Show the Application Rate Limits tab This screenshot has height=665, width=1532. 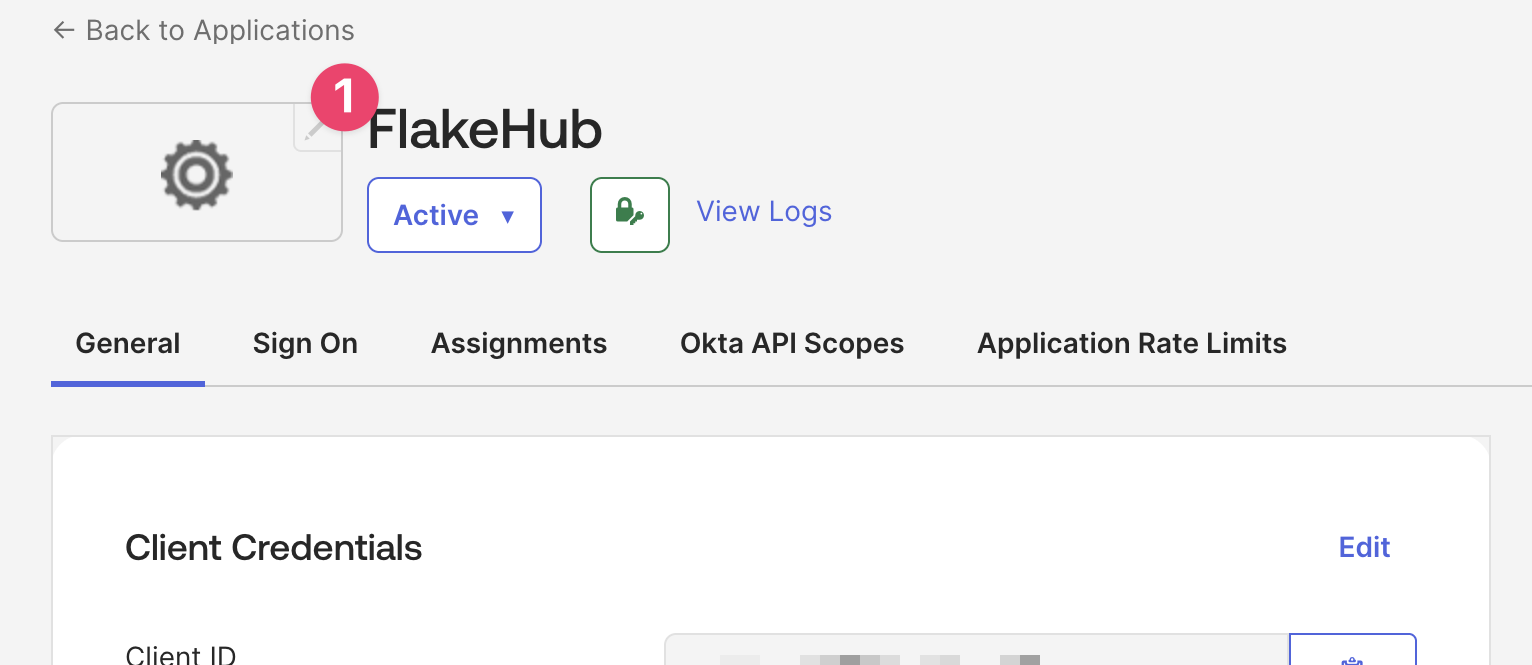coord(1131,344)
